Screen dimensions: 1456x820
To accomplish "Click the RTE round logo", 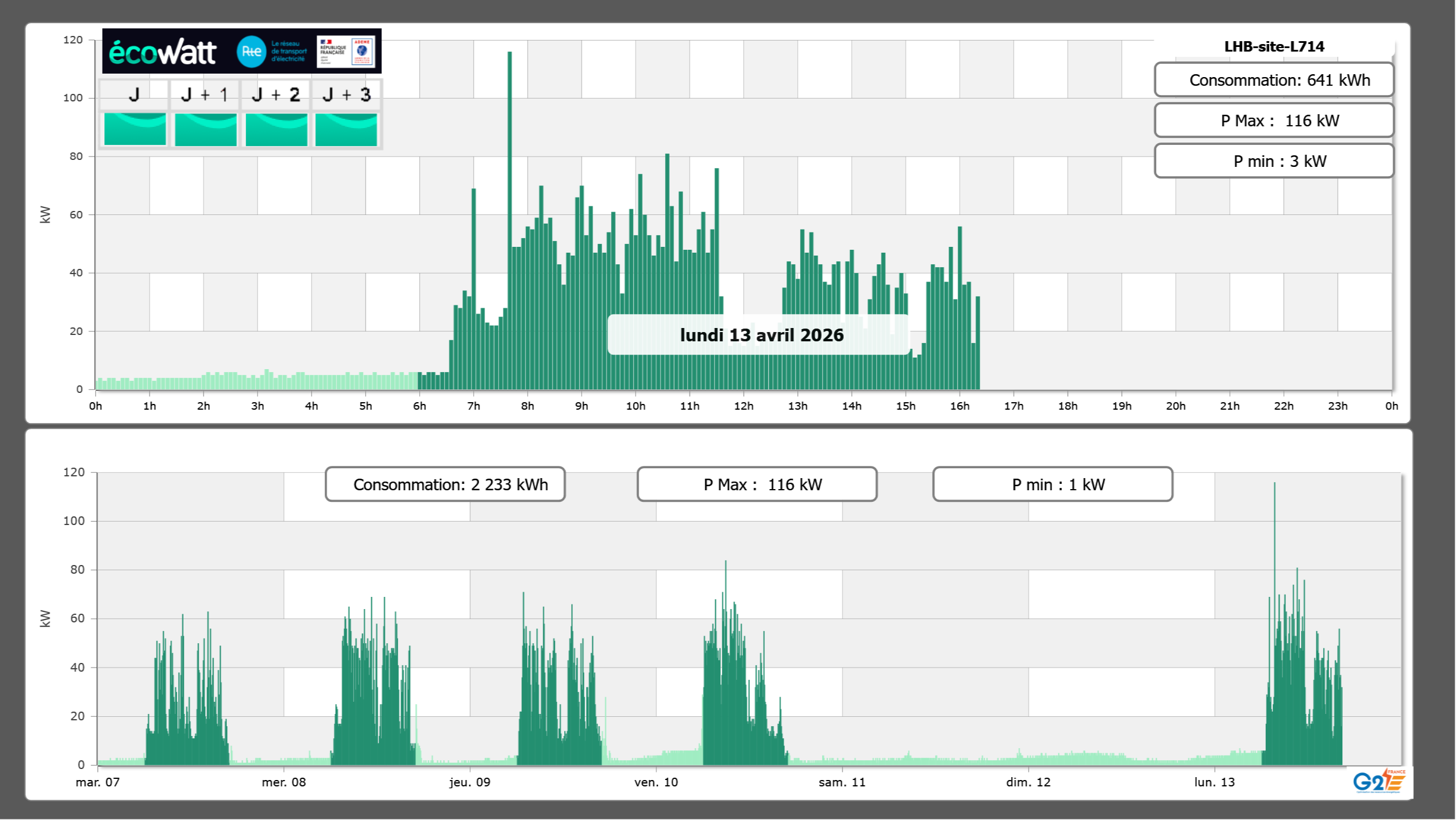I will 251,52.
